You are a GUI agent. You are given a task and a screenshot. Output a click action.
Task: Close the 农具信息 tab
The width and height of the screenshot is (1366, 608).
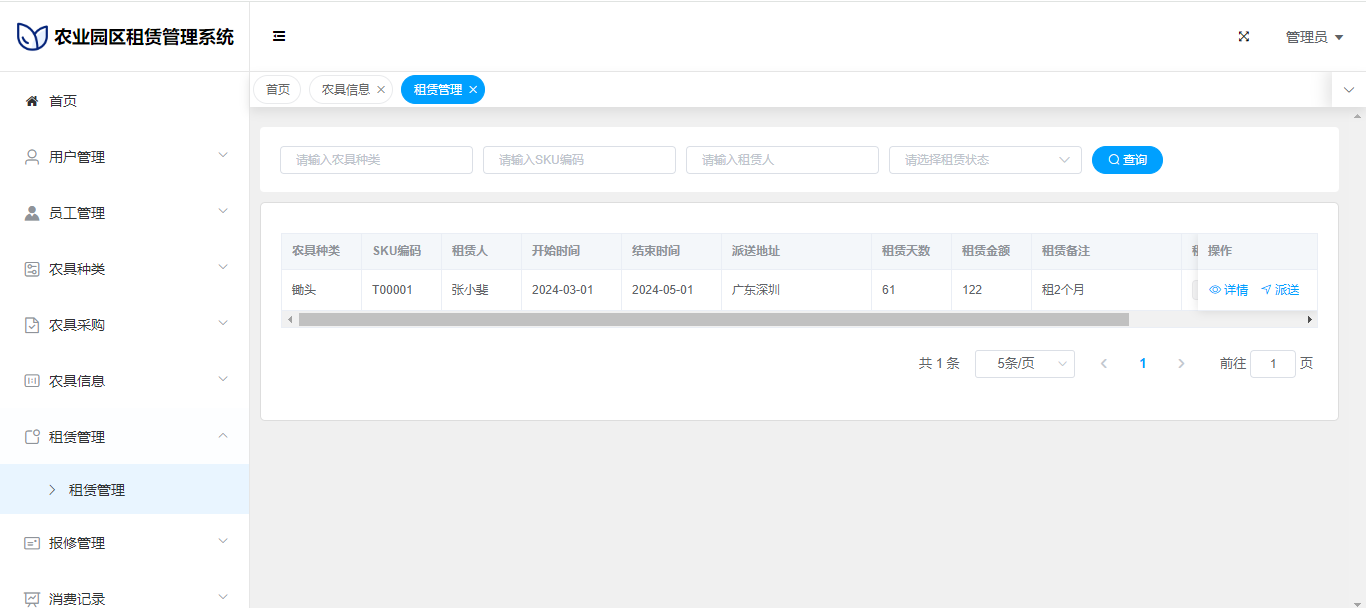point(381,90)
